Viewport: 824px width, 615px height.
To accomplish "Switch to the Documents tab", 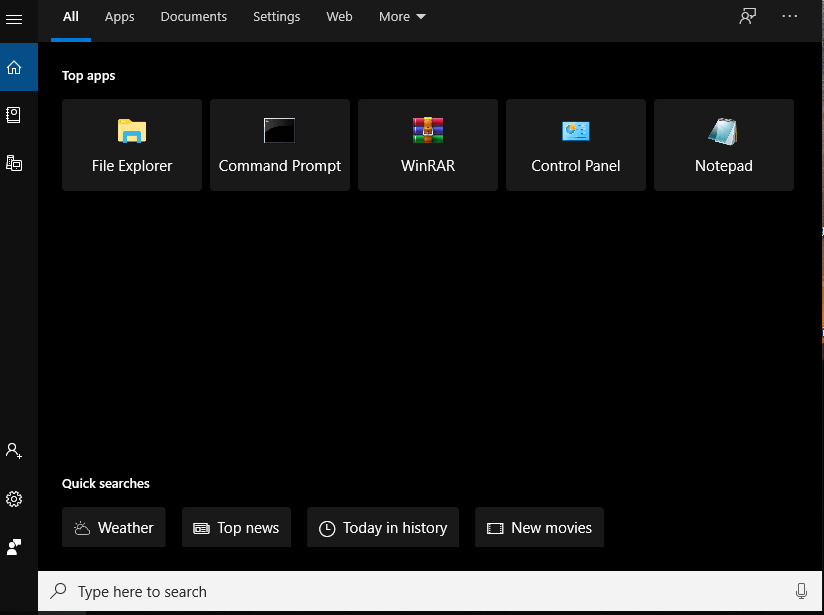I will pos(193,16).
